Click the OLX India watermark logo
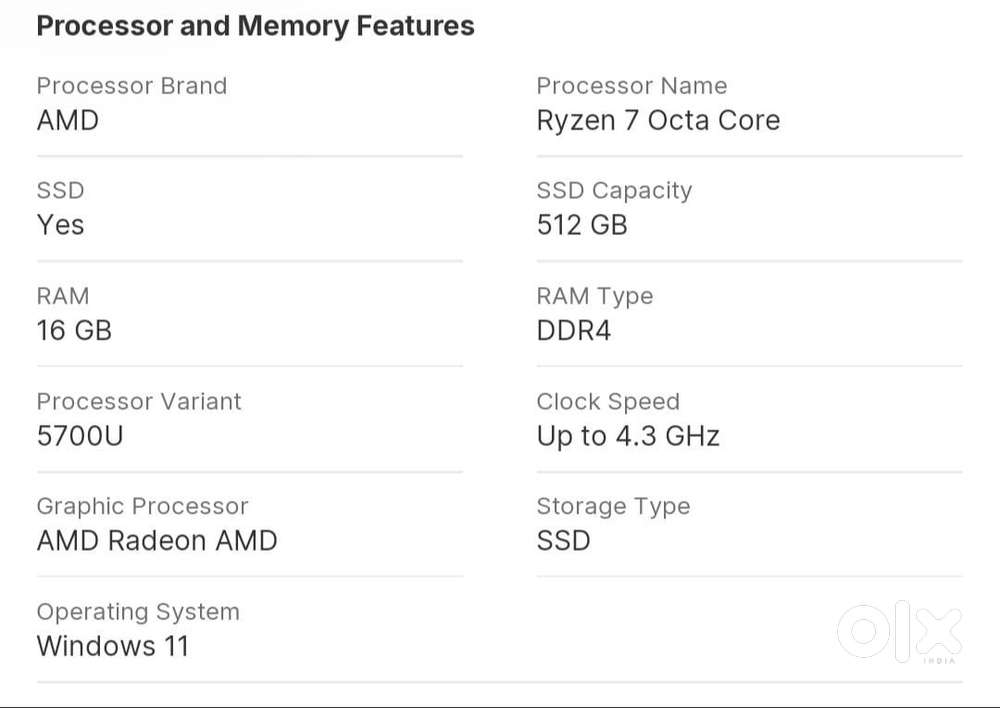The width and height of the screenshot is (1000, 708). click(x=899, y=632)
